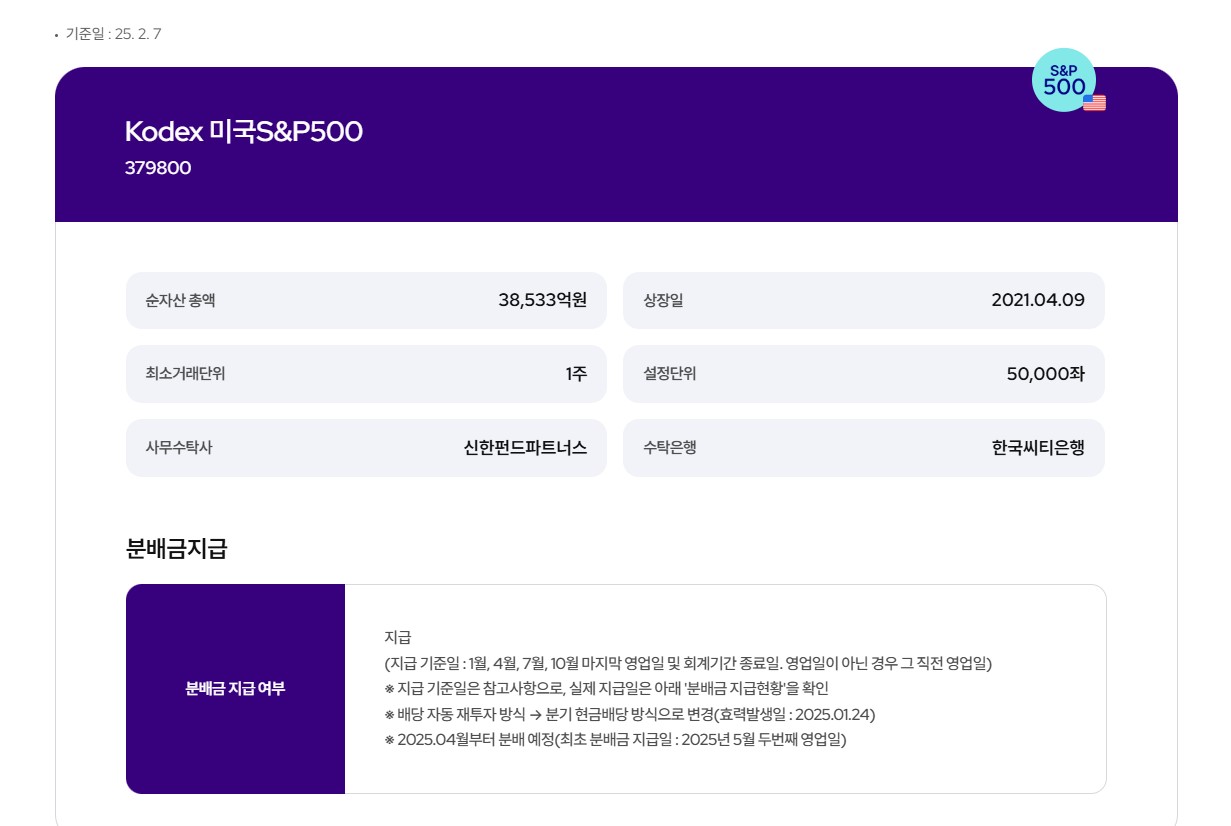Image resolution: width=1231 pixels, height=826 pixels.
Task: Click the 2025.04월부터 분배 예정 line
Action: point(615,741)
